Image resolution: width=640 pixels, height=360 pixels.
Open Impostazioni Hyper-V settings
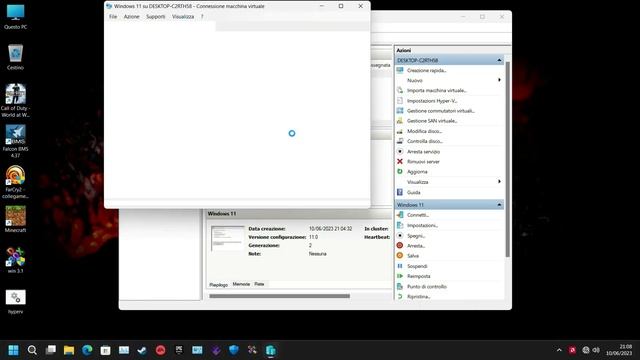pos(432,101)
